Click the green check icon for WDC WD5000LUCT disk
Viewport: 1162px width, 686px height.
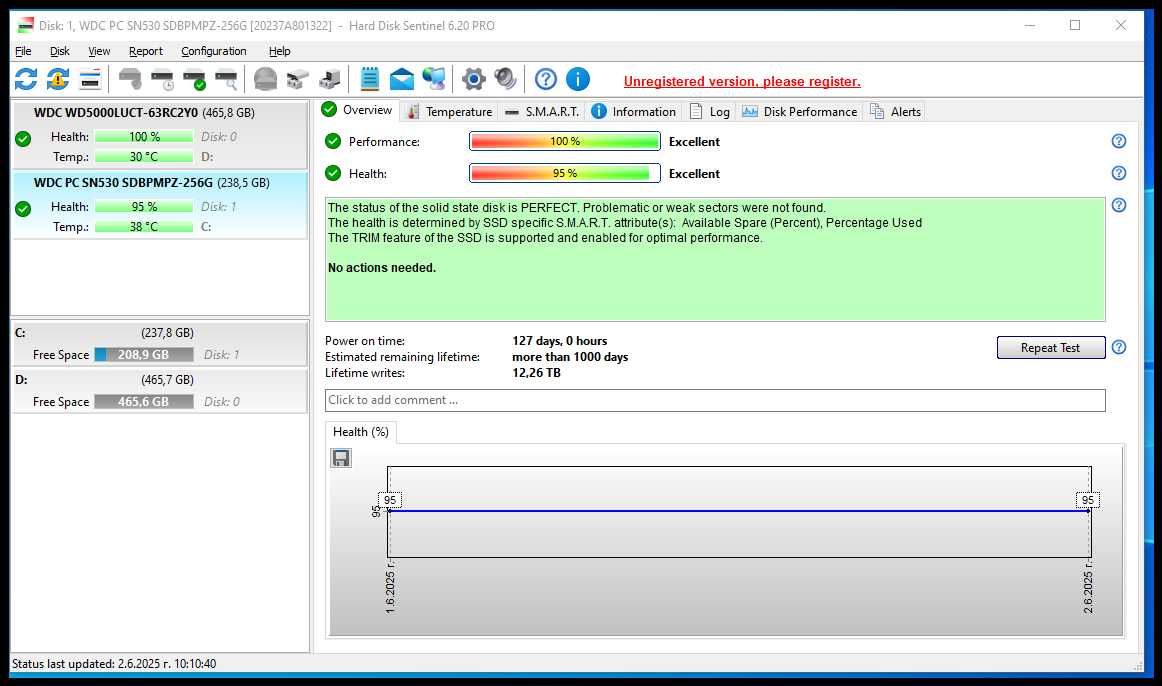tap(23, 139)
